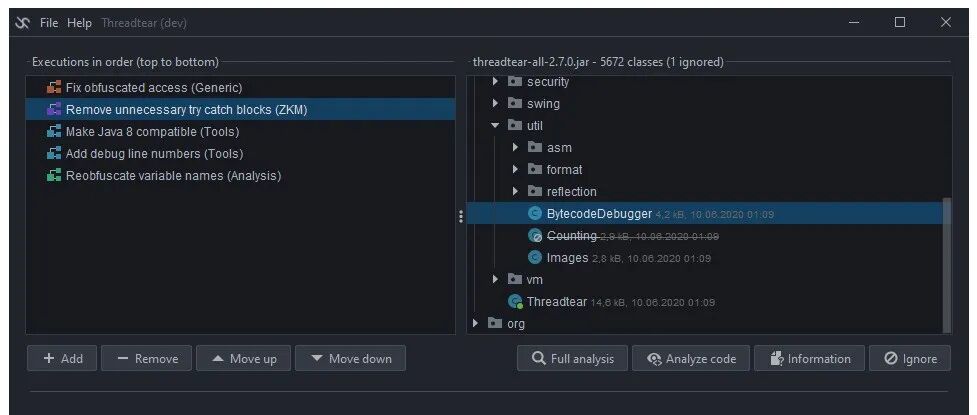Viewport: 977px width, 415px height.
Task: Add a new execution
Action: (62, 358)
